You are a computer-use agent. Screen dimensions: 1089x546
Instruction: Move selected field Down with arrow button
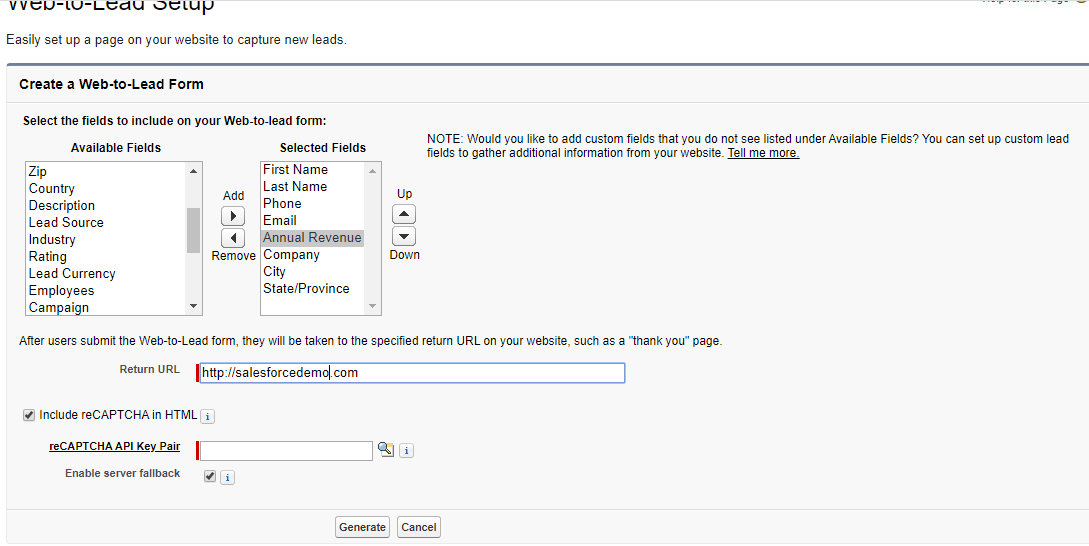pyautogui.click(x=404, y=236)
